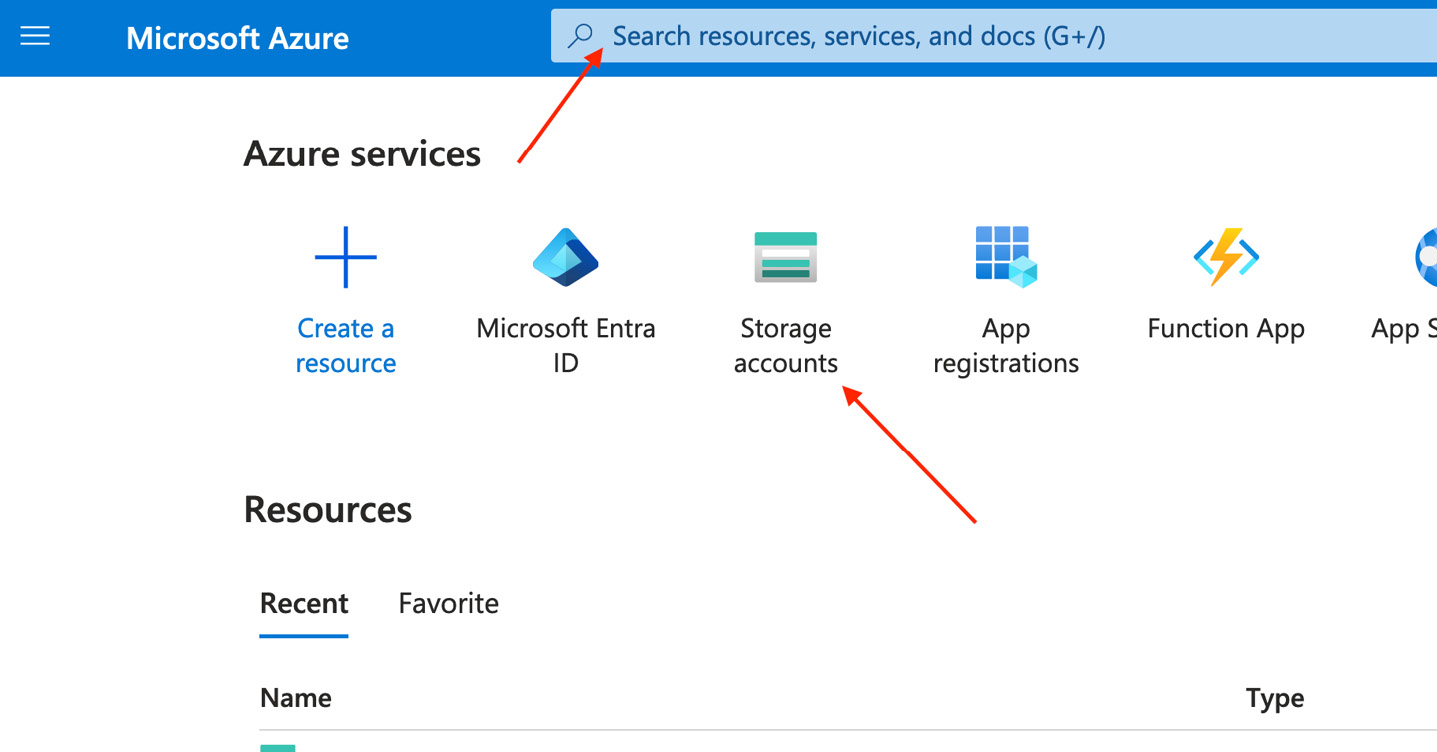Switch to the Favorite tab
The width and height of the screenshot is (1437, 752).
tap(448, 604)
